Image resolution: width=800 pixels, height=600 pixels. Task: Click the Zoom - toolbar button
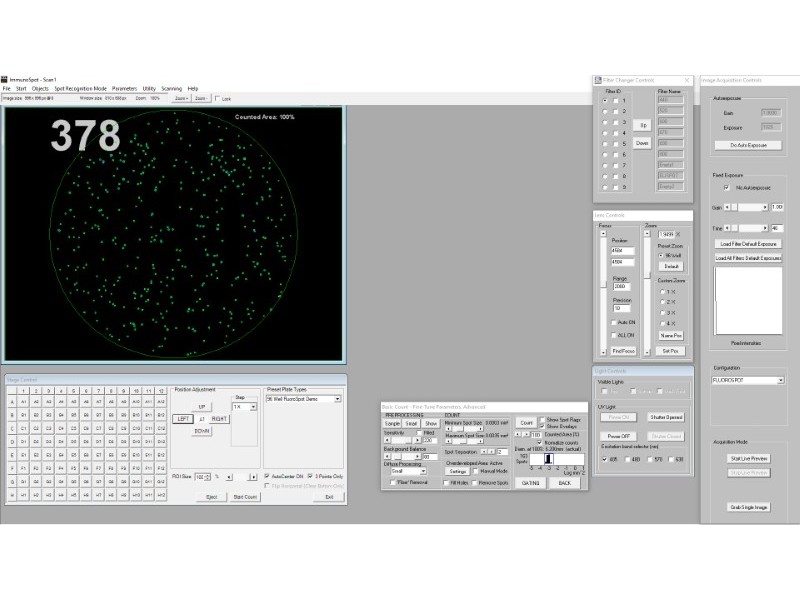[201, 99]
